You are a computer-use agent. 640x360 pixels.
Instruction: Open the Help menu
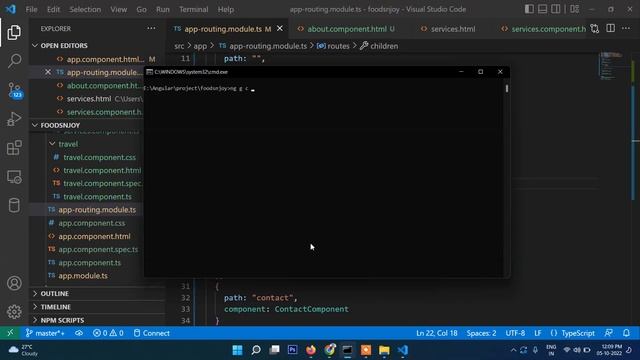[226, 9]
